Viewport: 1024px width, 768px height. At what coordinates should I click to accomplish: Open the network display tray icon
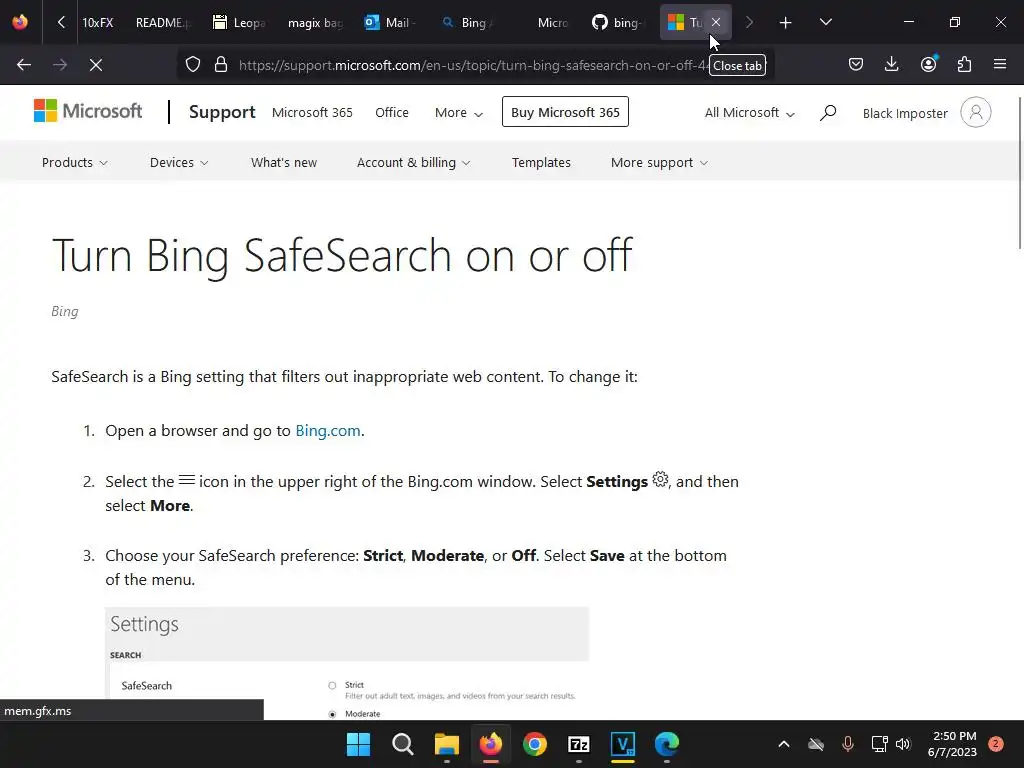pyautogui.click(x=879, y=744)
